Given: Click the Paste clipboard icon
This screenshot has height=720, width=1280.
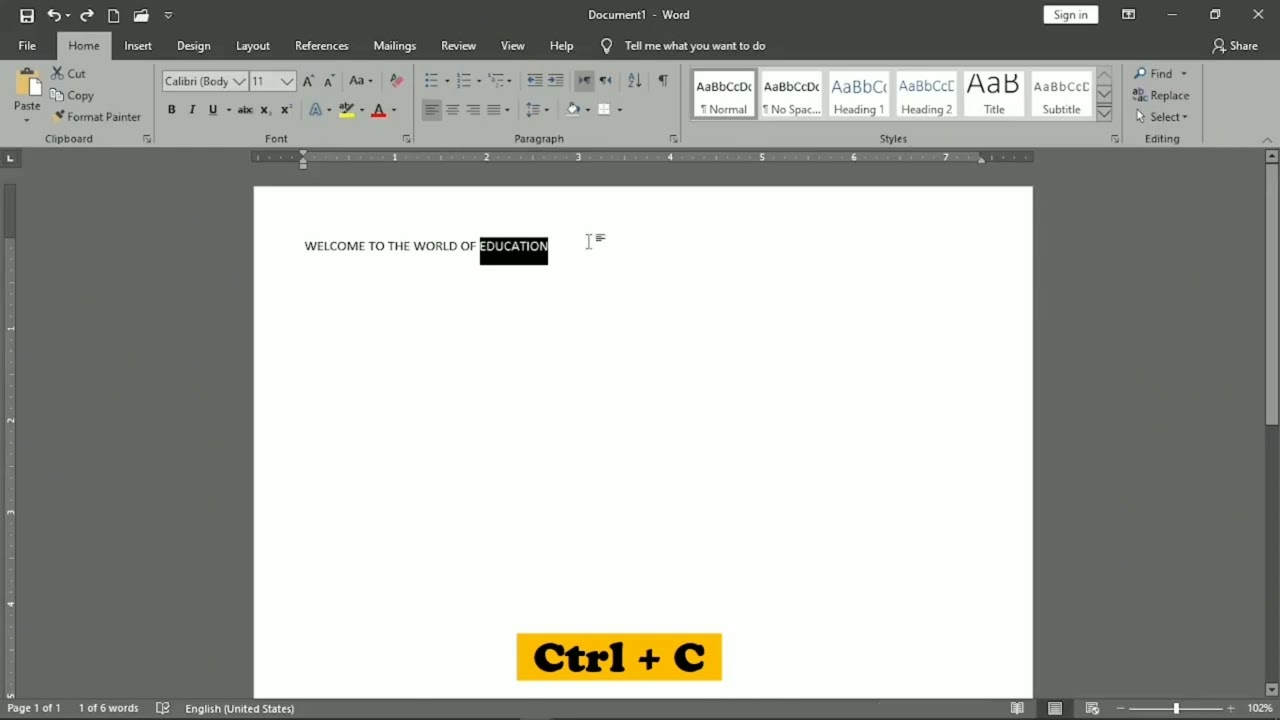Looking at the screenshot, I should tap(27, 85).
